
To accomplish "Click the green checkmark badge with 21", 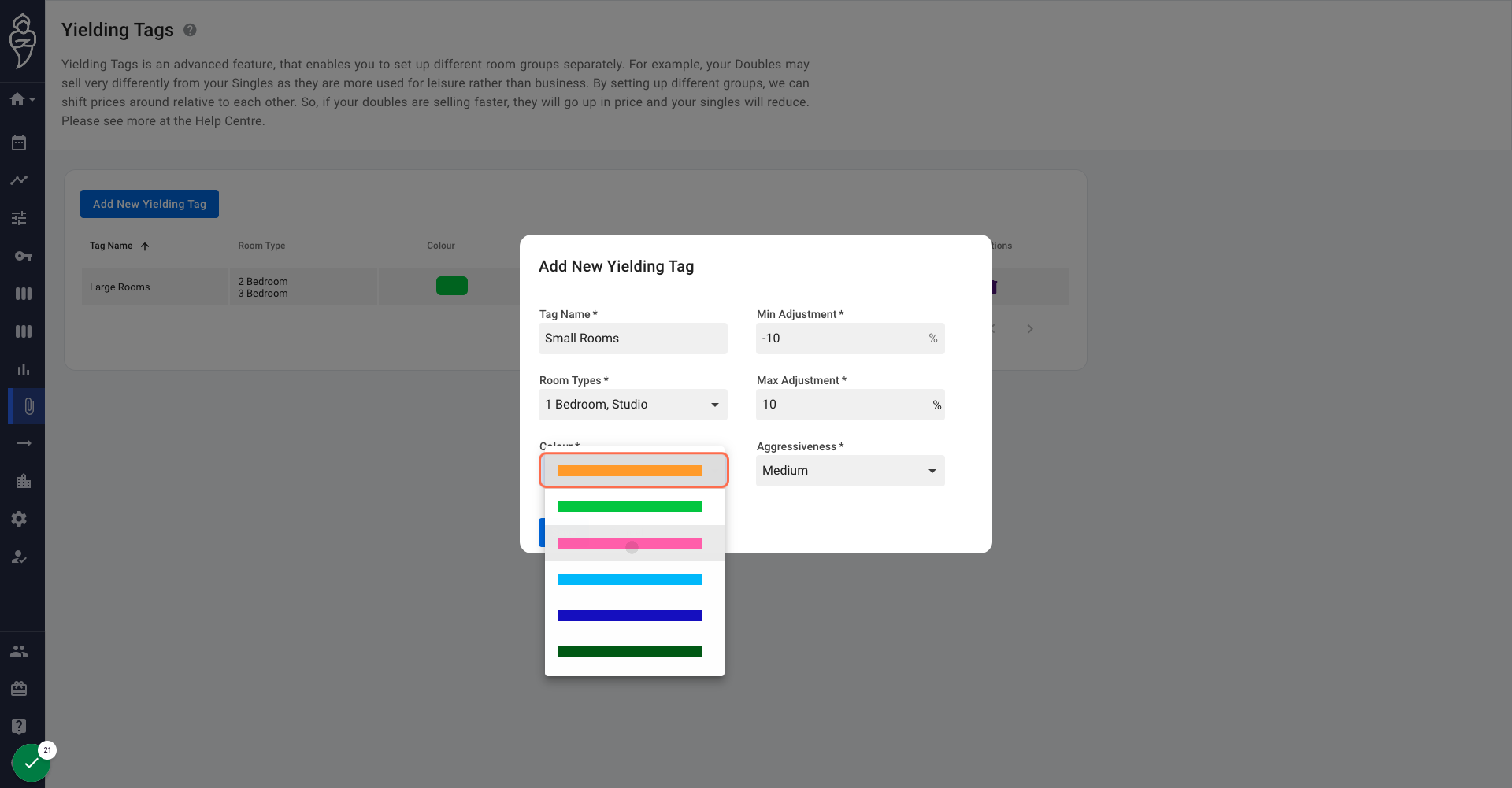I will 31,762.
